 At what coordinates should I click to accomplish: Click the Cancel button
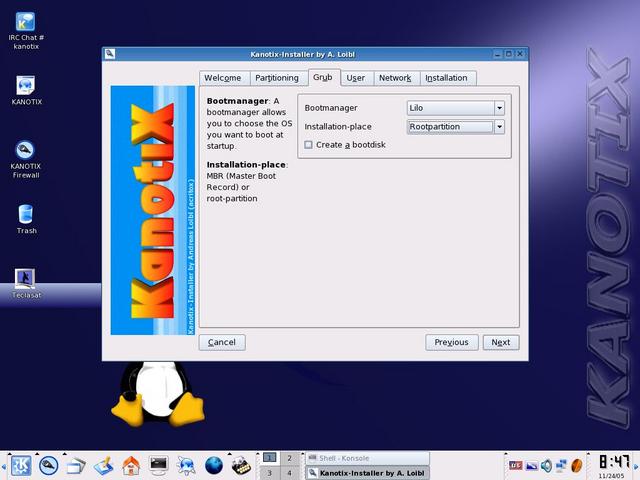click(x=222, y=342)
